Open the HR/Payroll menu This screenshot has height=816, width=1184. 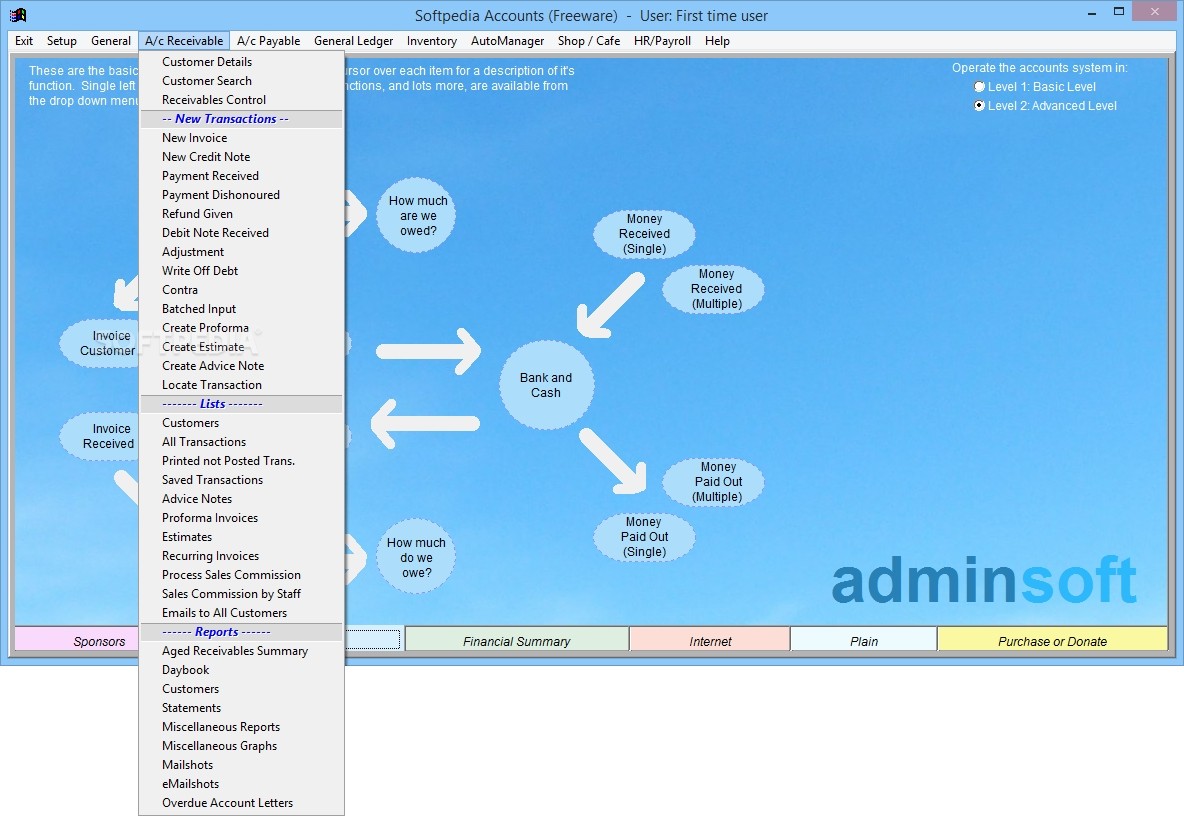tap(662, 41)
